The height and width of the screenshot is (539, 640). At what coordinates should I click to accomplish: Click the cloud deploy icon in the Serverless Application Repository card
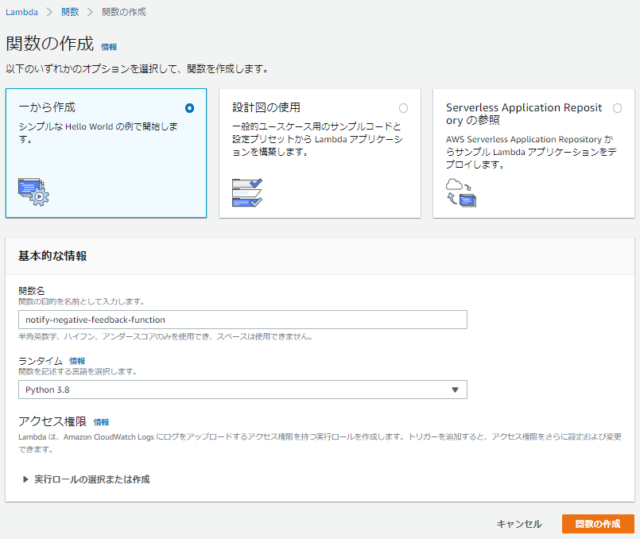tap(461, 193)
